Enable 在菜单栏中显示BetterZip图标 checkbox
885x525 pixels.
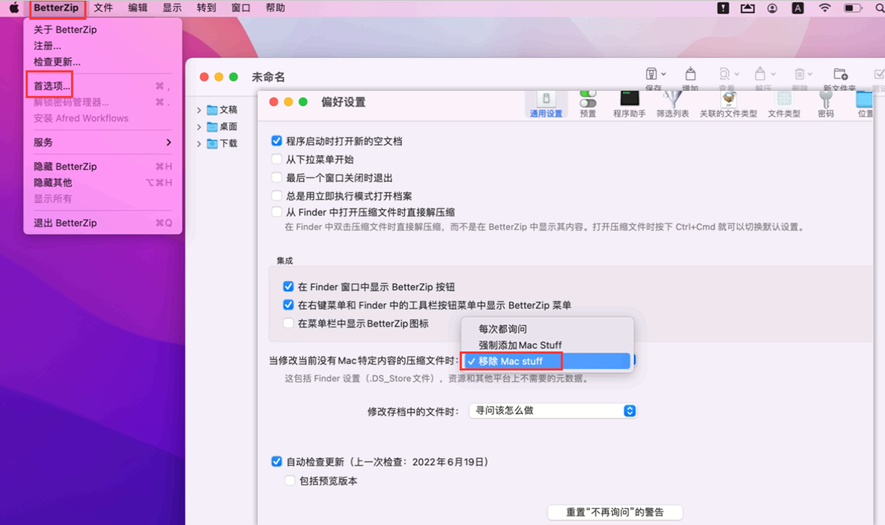click(x=289, y=323)
